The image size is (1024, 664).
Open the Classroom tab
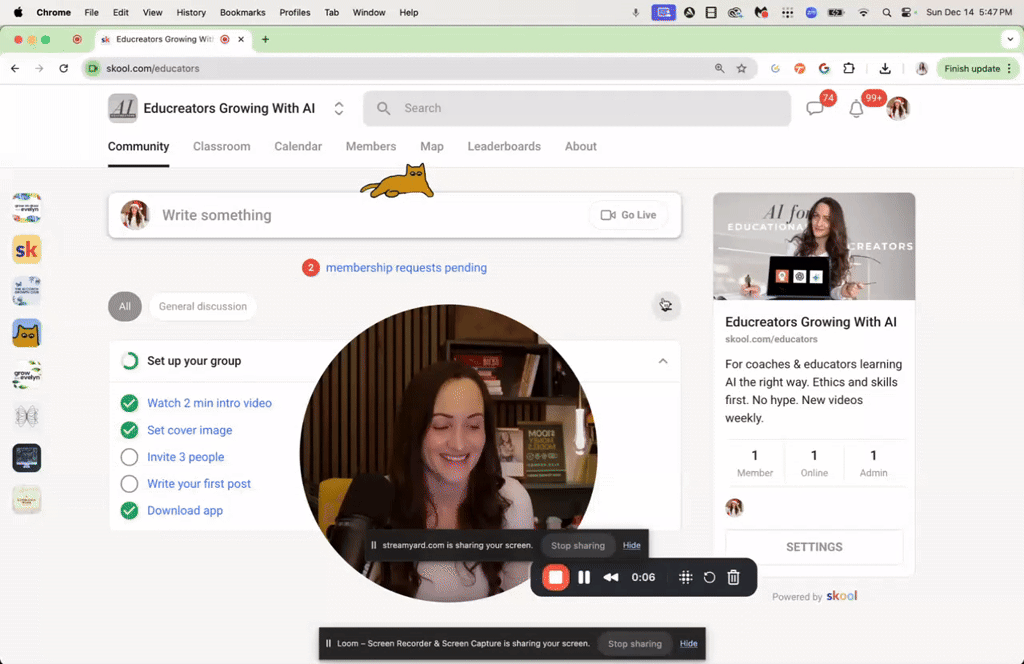[221, 146]
